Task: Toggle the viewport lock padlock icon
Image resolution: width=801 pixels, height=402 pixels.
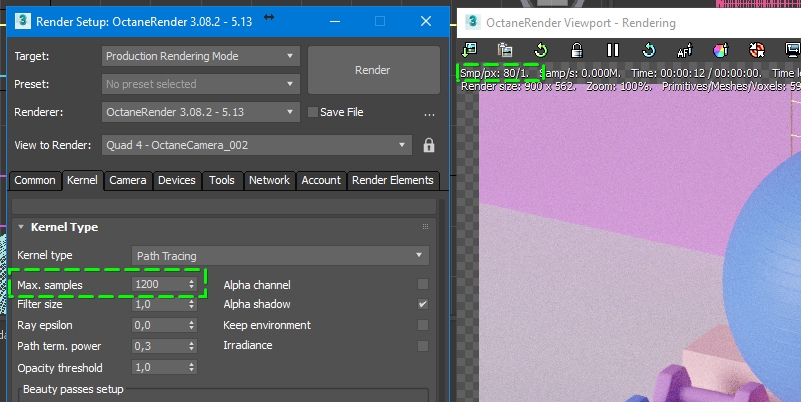Action: click(577, 50)
